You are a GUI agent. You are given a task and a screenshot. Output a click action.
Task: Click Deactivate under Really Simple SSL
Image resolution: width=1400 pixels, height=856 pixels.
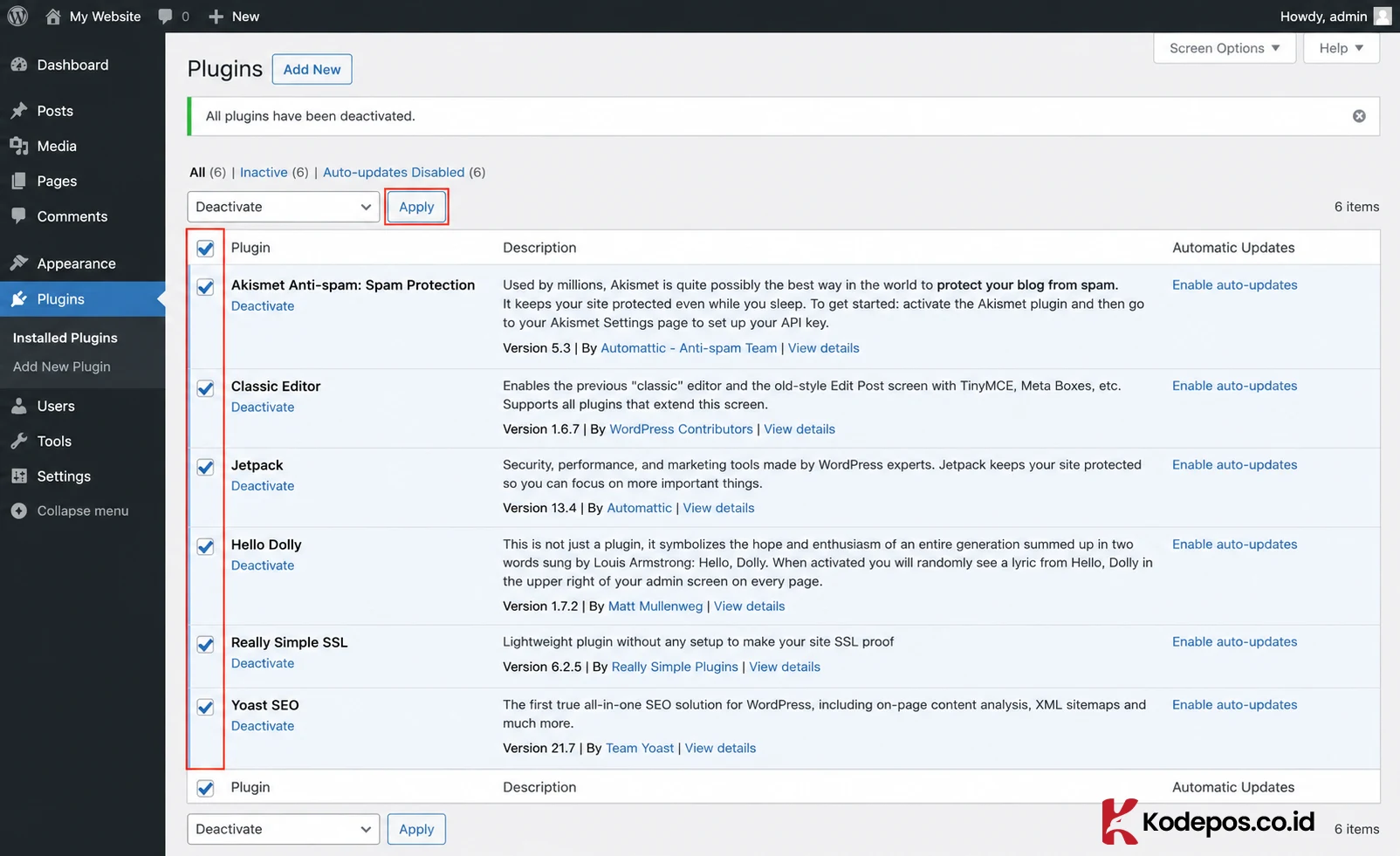pyautogui.click(x=263, y=663)
